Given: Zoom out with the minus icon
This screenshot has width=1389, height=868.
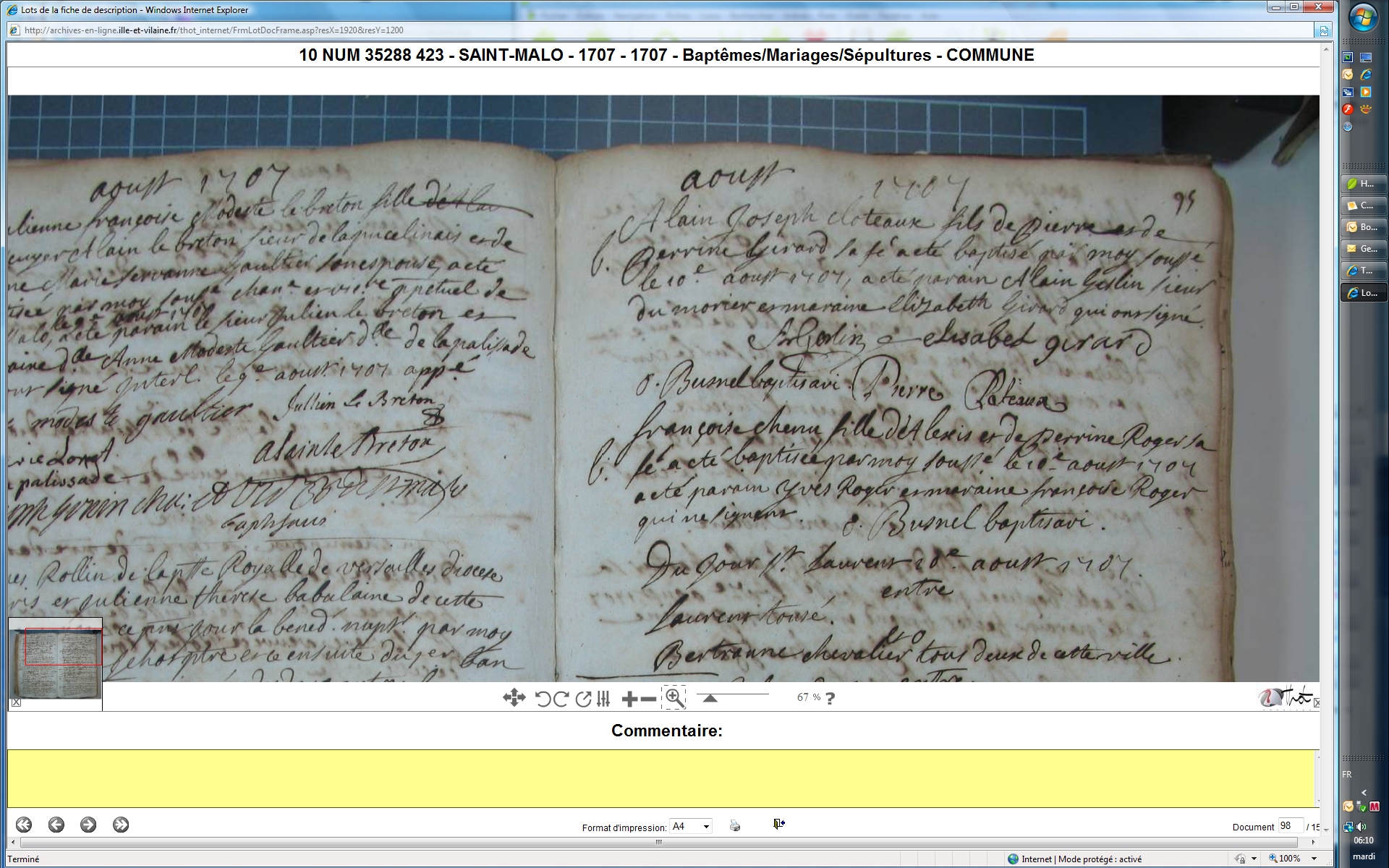Looking at the screenshot, I should tap(649, 699).
